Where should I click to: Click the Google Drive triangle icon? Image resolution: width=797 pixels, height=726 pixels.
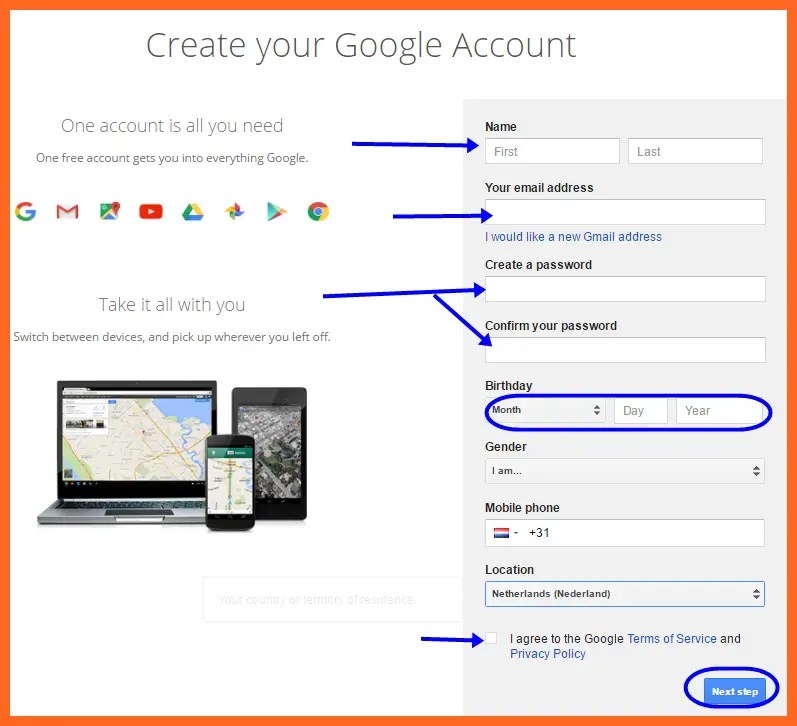(193, 211)
